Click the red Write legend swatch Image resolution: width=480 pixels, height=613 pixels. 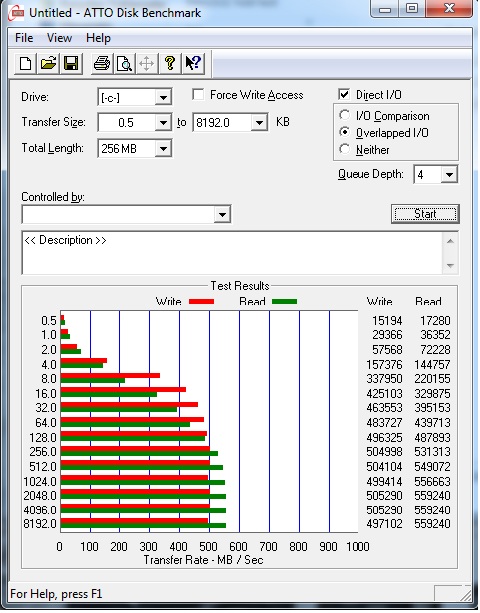click(201, 301)
